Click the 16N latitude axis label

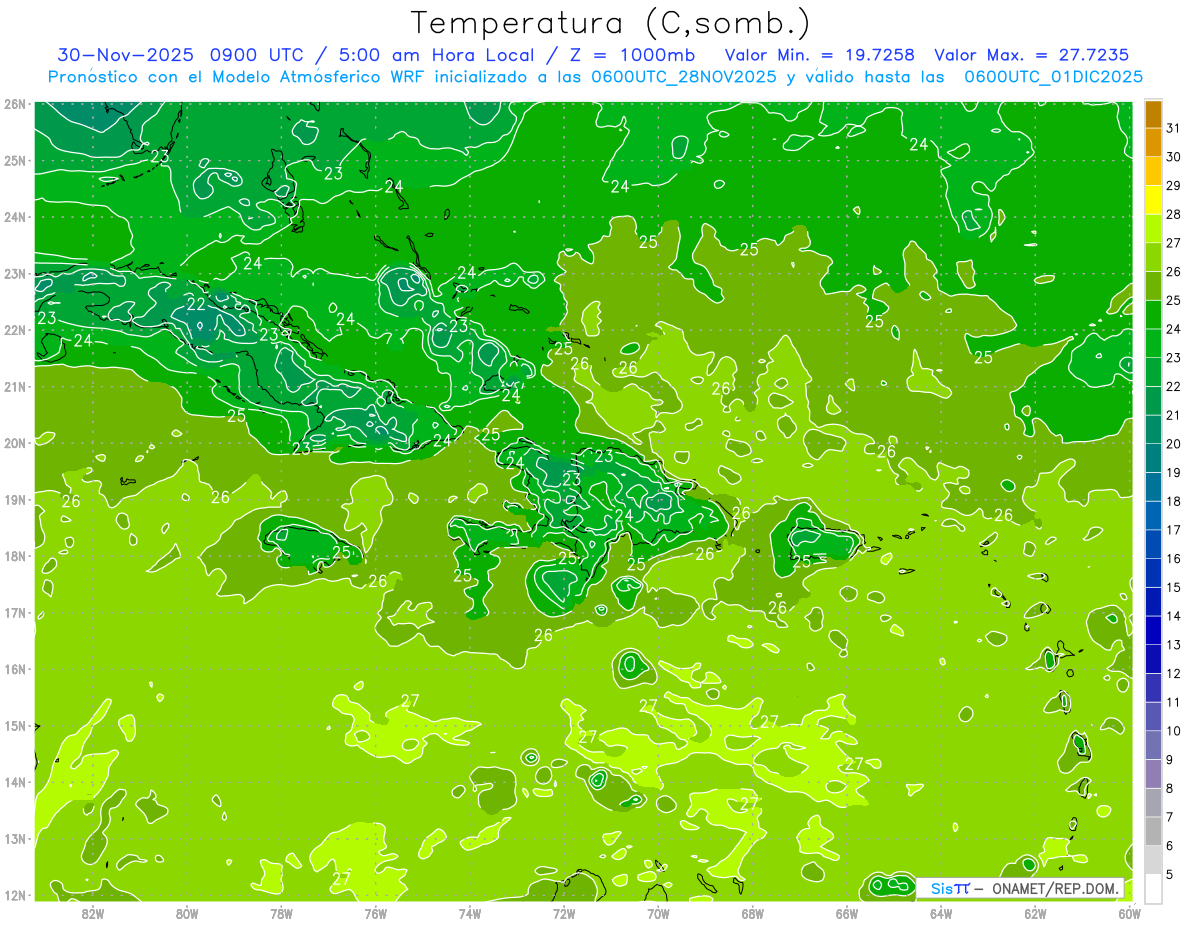15,669
